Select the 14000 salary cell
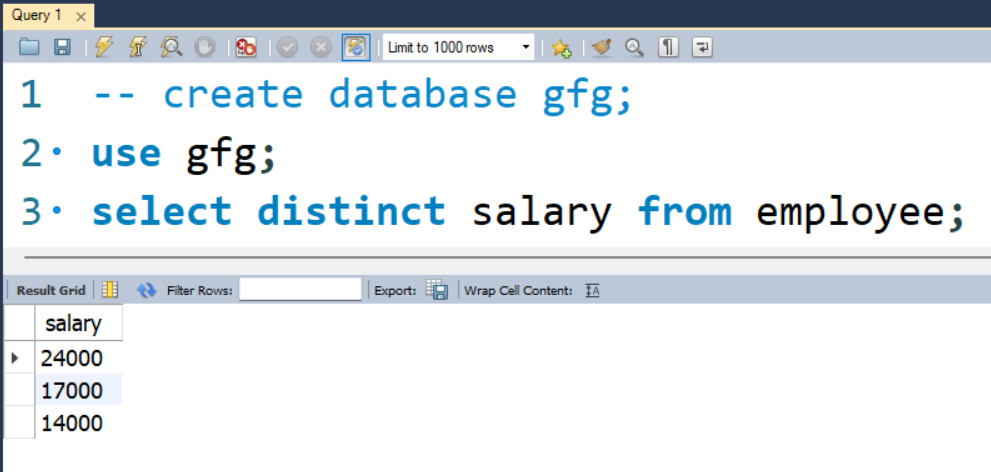The image size is (991, 472). click(78, 422)
